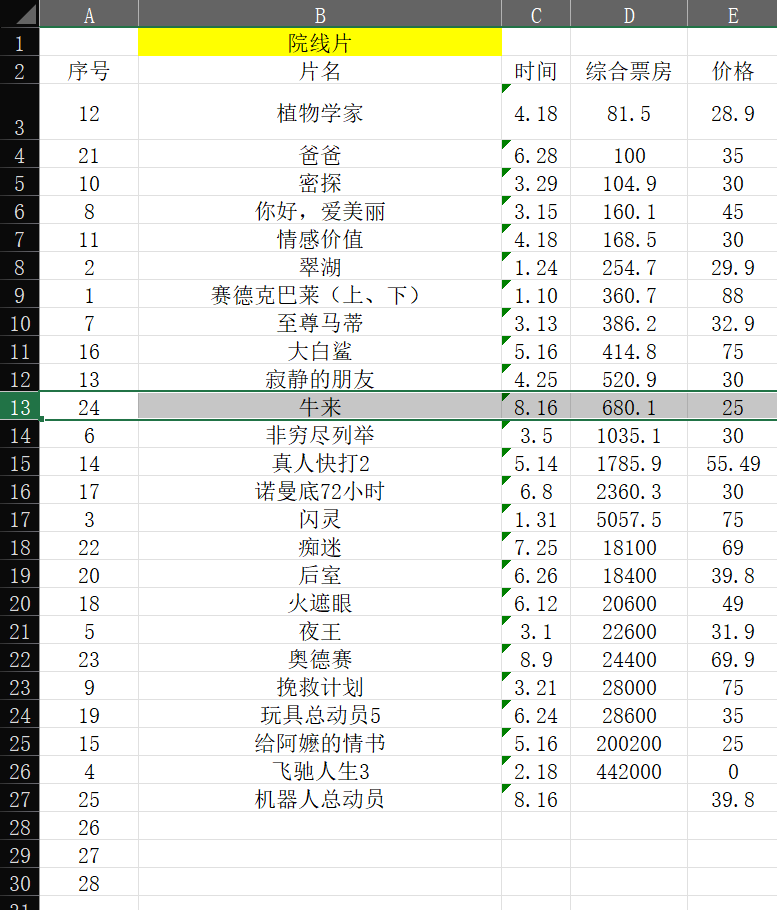Click serial number cell 26
The height and width of the screenshot is (910, 777).
click(x=89, y=827)
